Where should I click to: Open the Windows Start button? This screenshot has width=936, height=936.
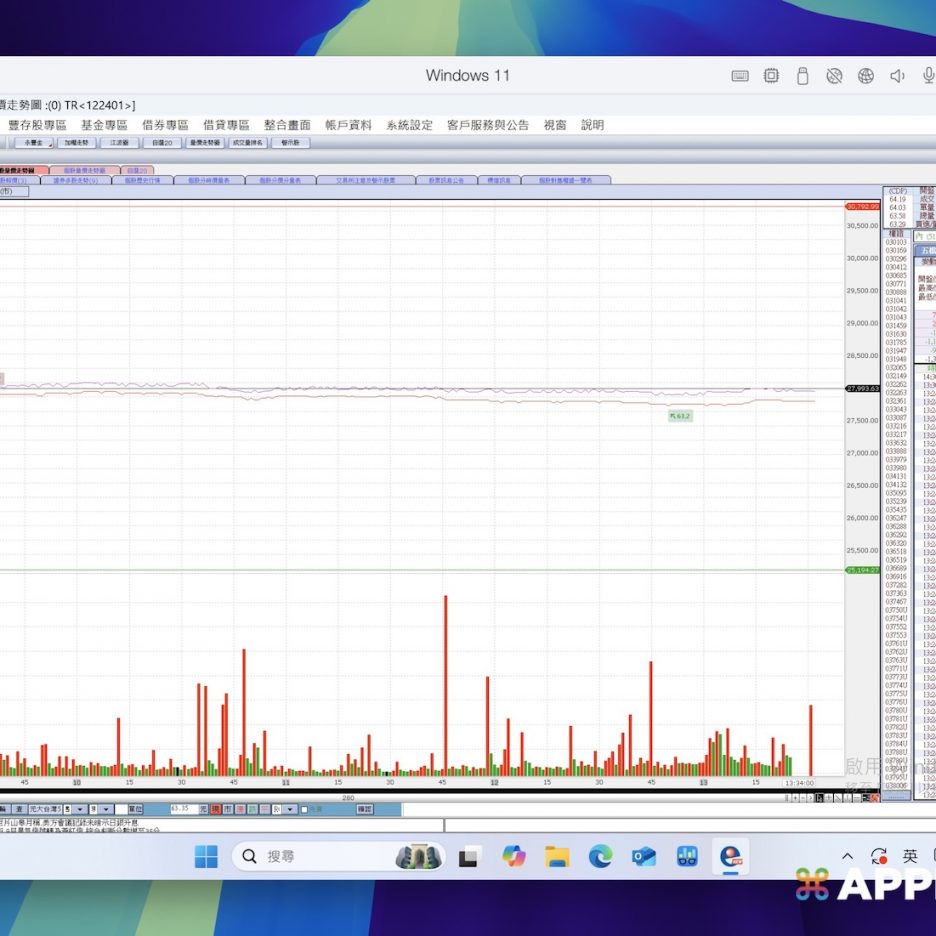click(x=206, y=857)
